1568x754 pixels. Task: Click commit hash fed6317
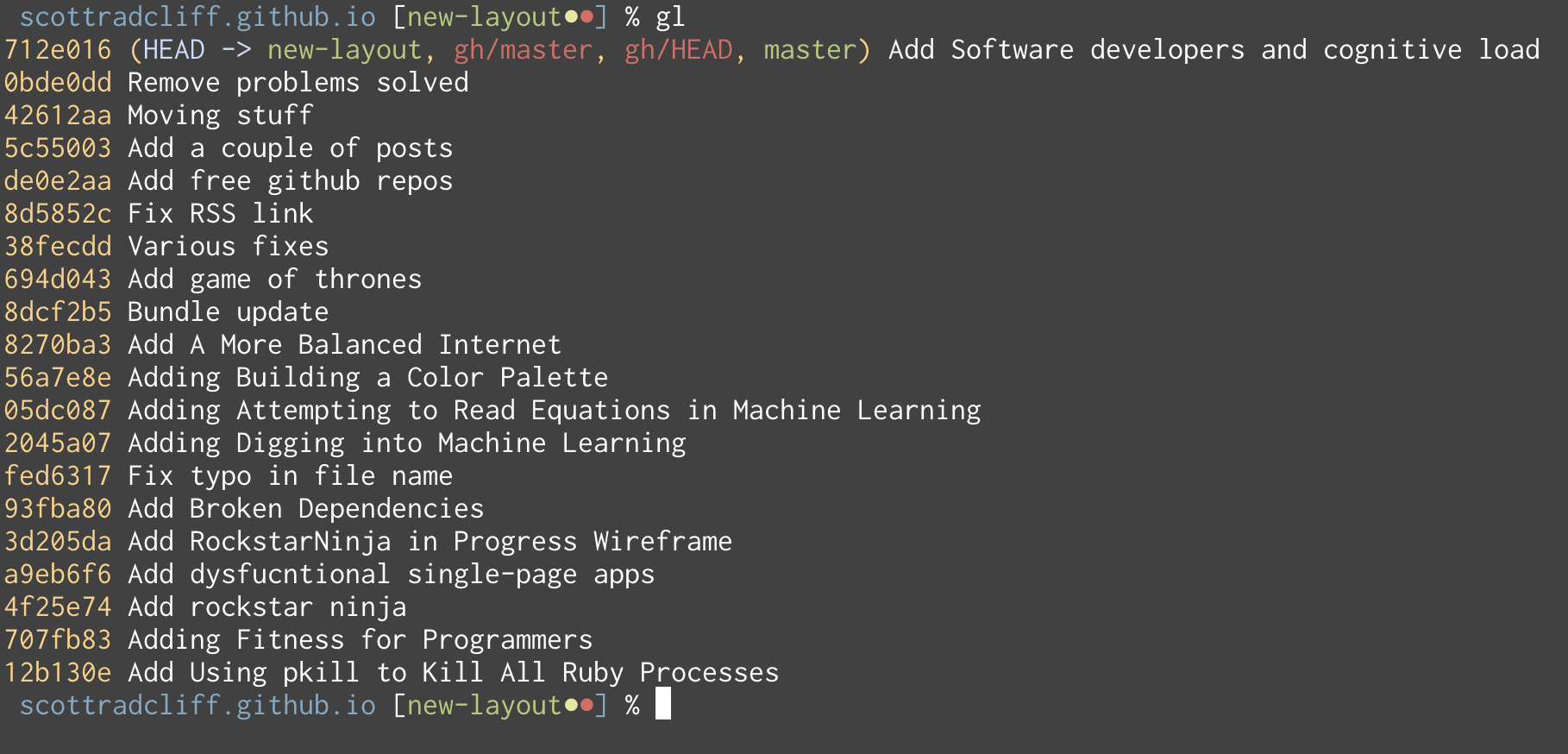point(58,476)
